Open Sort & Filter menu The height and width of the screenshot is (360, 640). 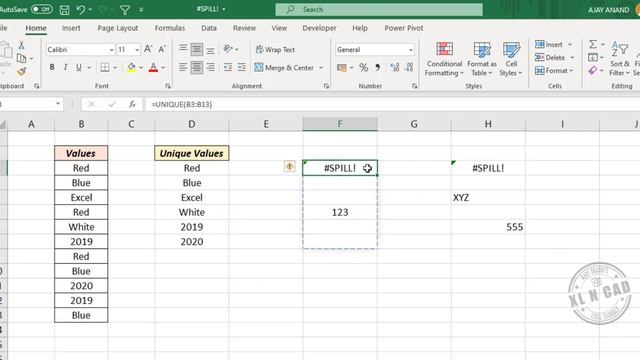pyautogui.click(x=620, y=59)
